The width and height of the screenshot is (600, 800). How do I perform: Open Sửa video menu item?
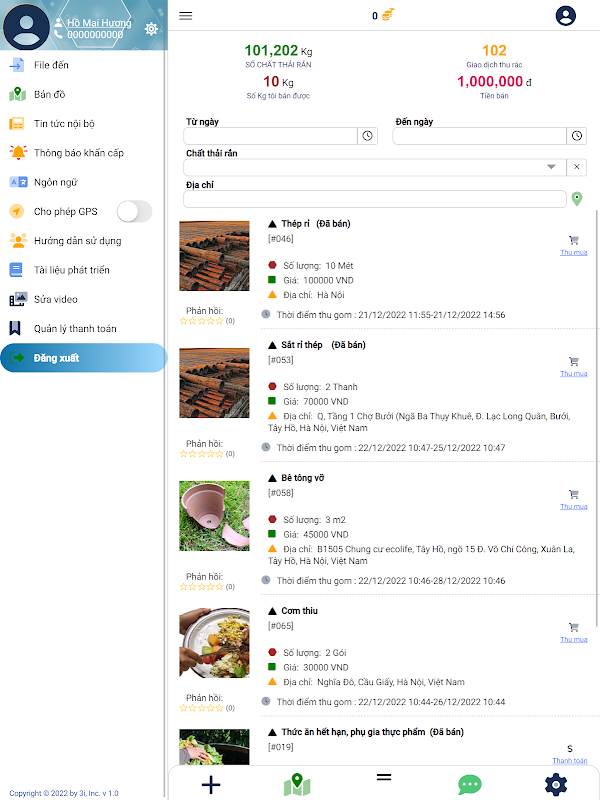pos(82,299)
